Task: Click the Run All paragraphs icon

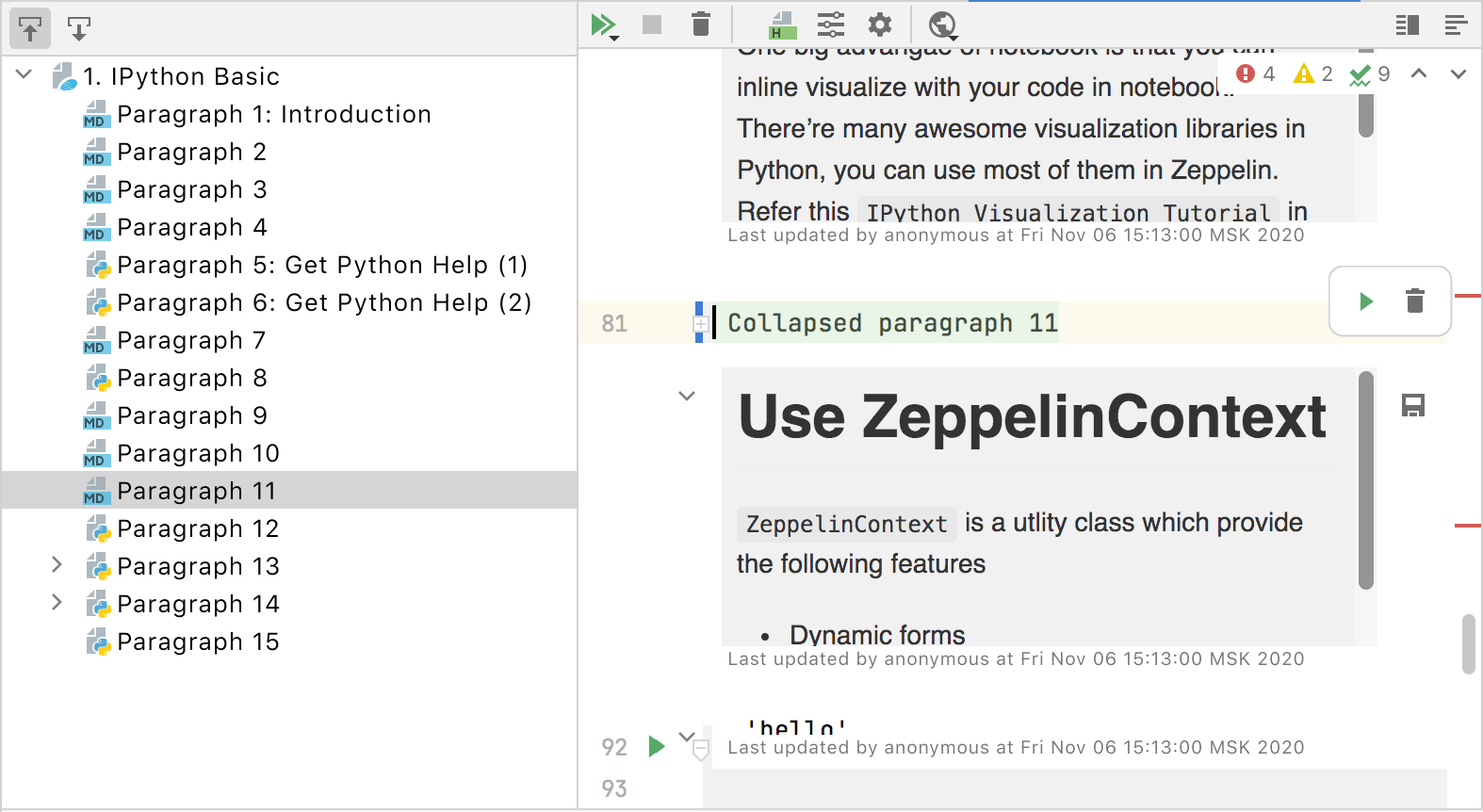Action: 604,25
